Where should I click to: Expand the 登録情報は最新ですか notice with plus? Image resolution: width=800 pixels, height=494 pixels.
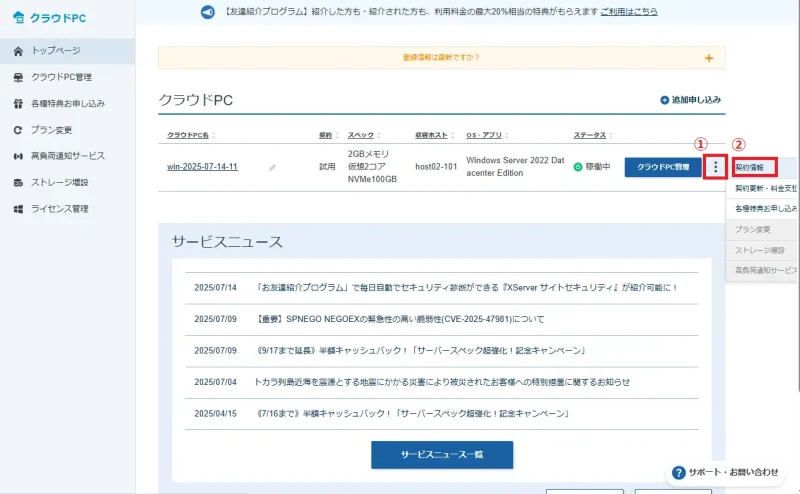(709, 58)
